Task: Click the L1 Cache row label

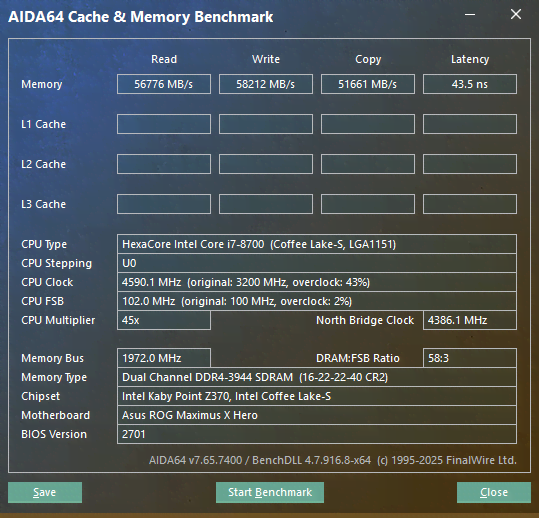Action: 43,124
